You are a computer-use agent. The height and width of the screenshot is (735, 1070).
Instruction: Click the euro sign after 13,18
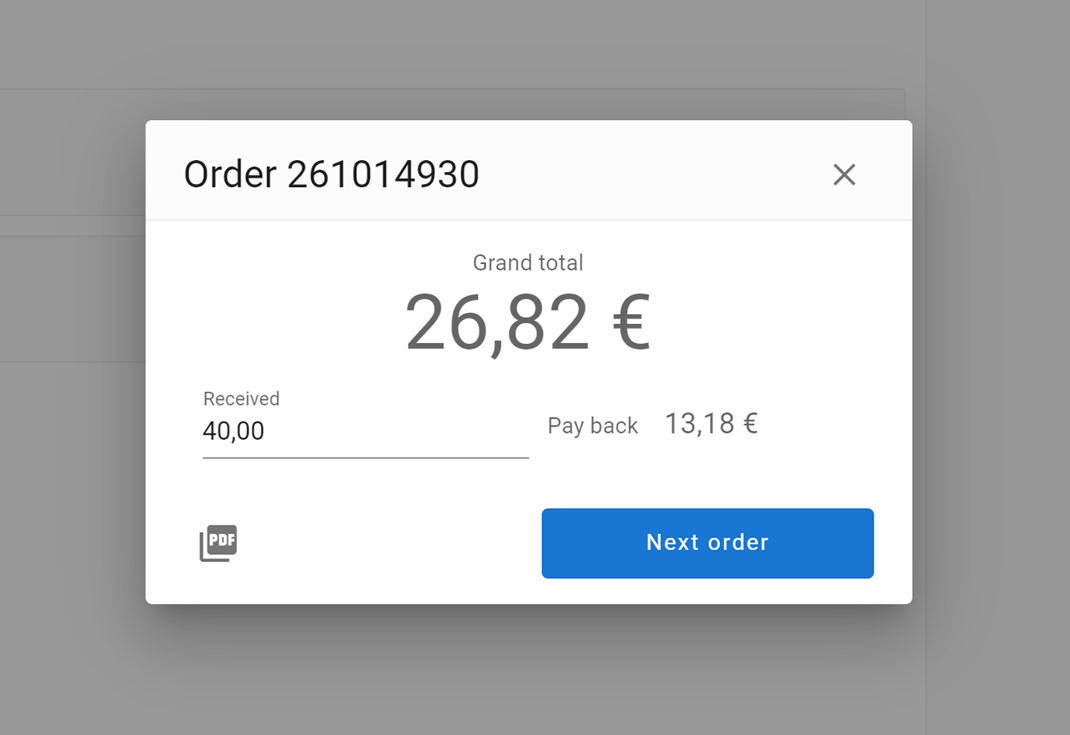[x=748, y=424]
